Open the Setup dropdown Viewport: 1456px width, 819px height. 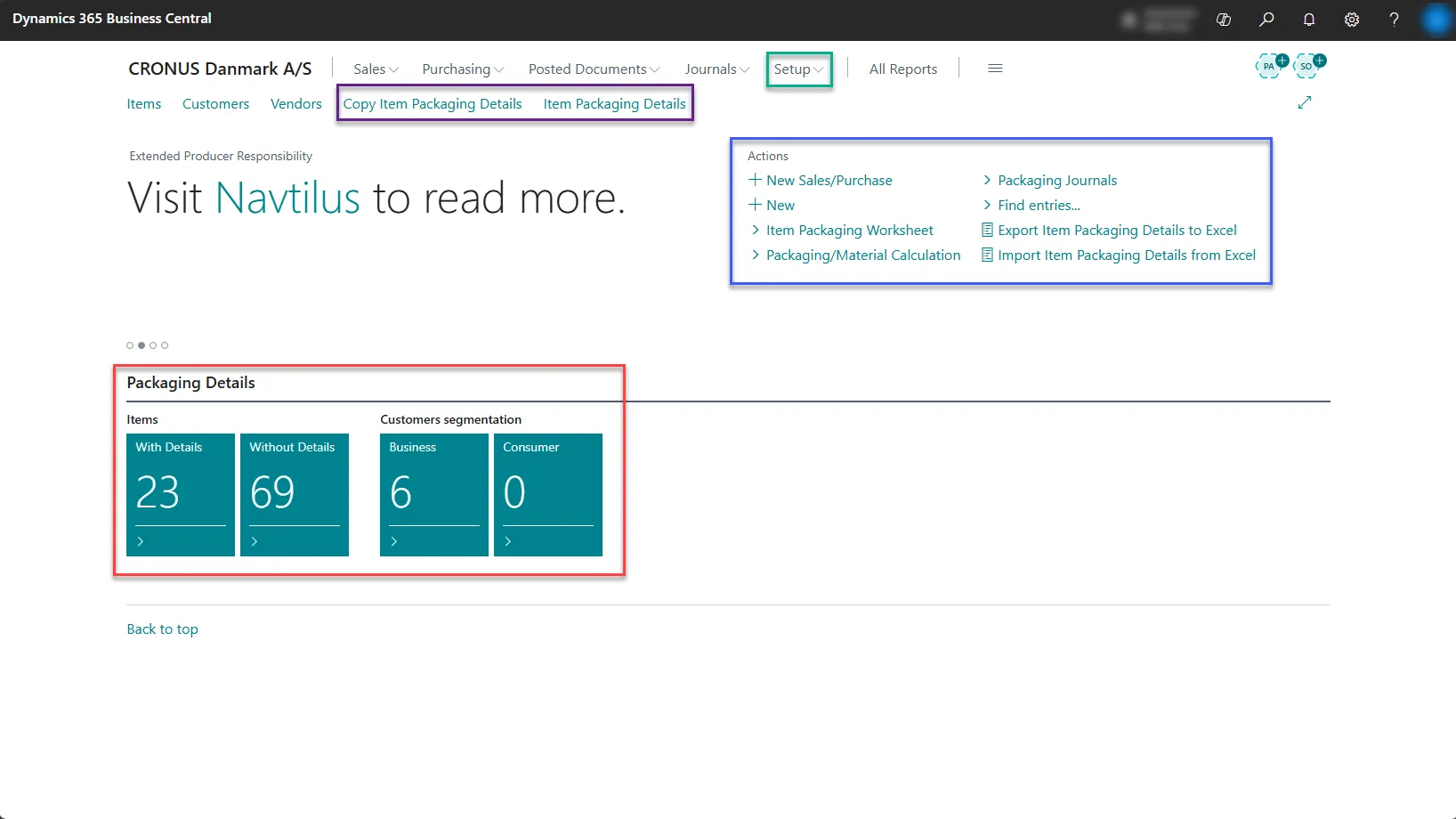798,69
